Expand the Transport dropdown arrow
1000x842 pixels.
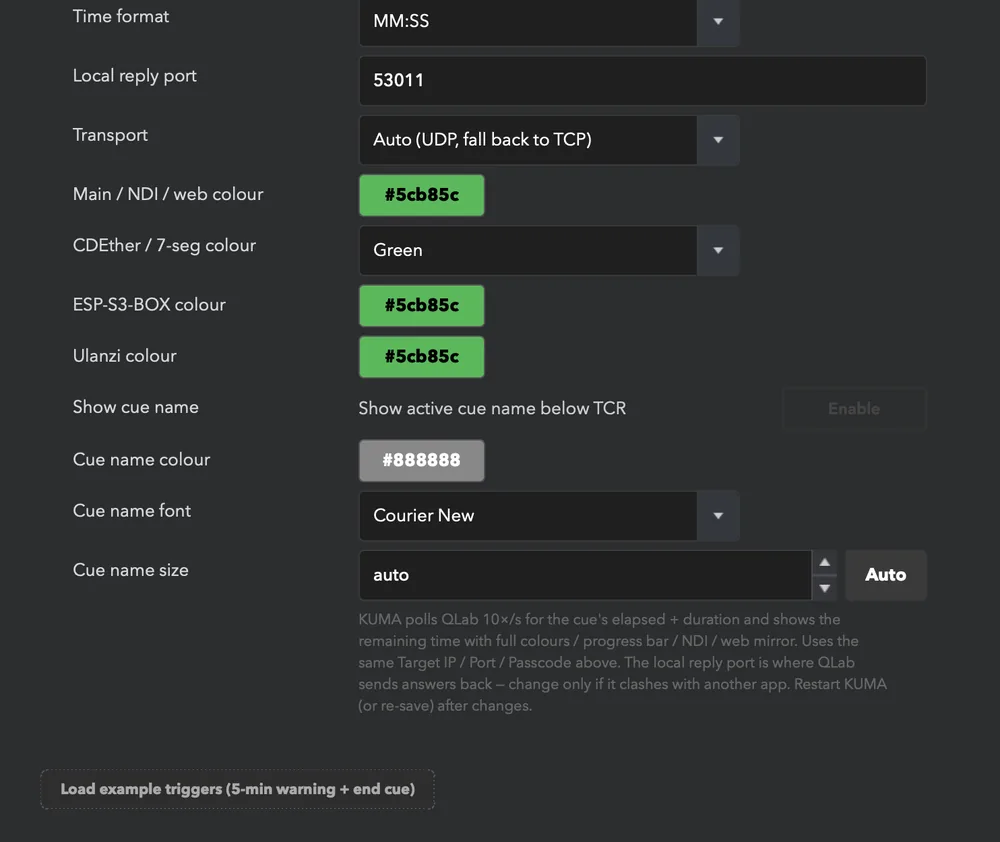(x=718, y=140)
